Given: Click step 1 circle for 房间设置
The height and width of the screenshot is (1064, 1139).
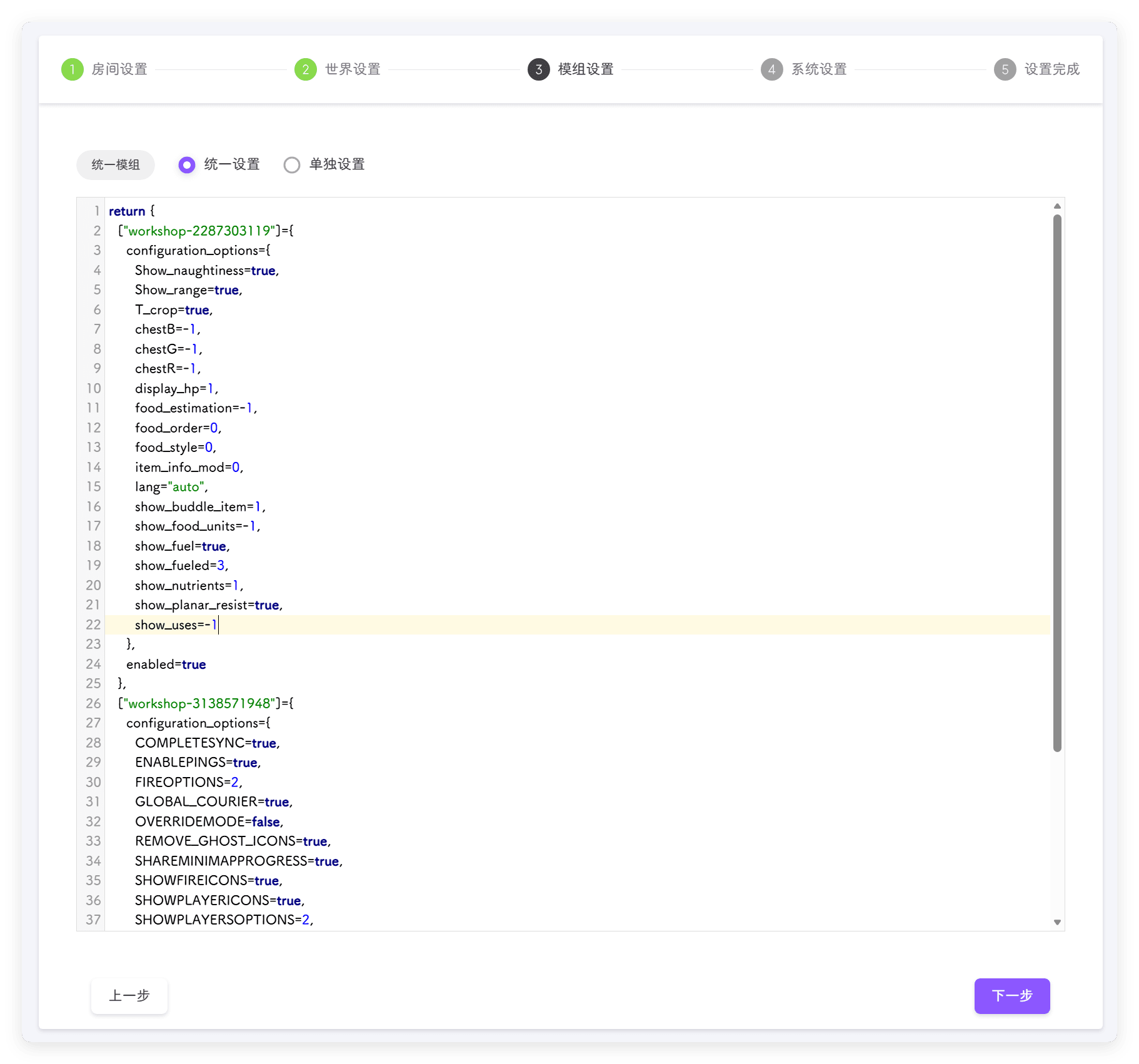Looking at the screenshot, I should coord(73,69).
